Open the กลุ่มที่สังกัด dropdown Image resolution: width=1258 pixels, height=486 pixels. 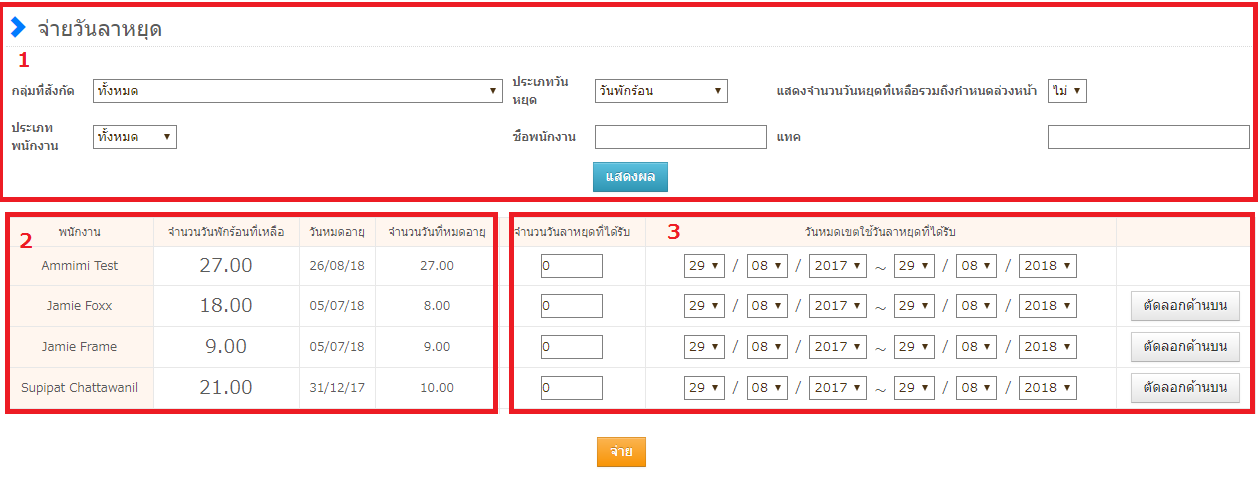pyautogui.click(x=297, y=91)
